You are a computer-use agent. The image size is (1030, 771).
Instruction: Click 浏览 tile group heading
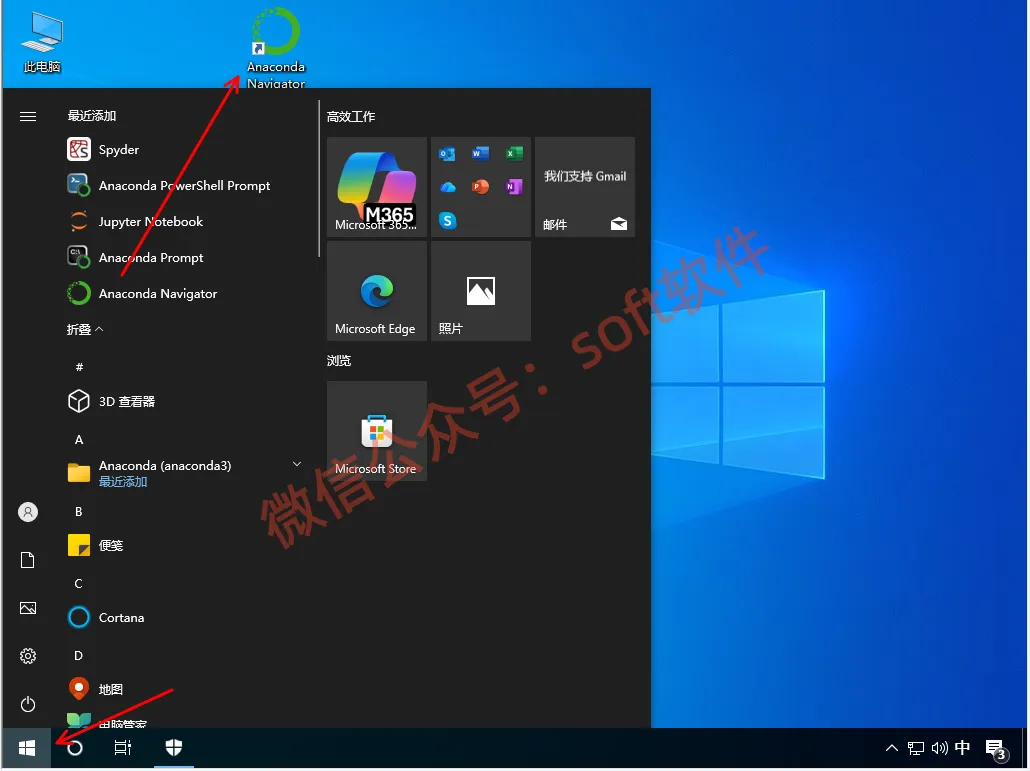tap(339, 361)
